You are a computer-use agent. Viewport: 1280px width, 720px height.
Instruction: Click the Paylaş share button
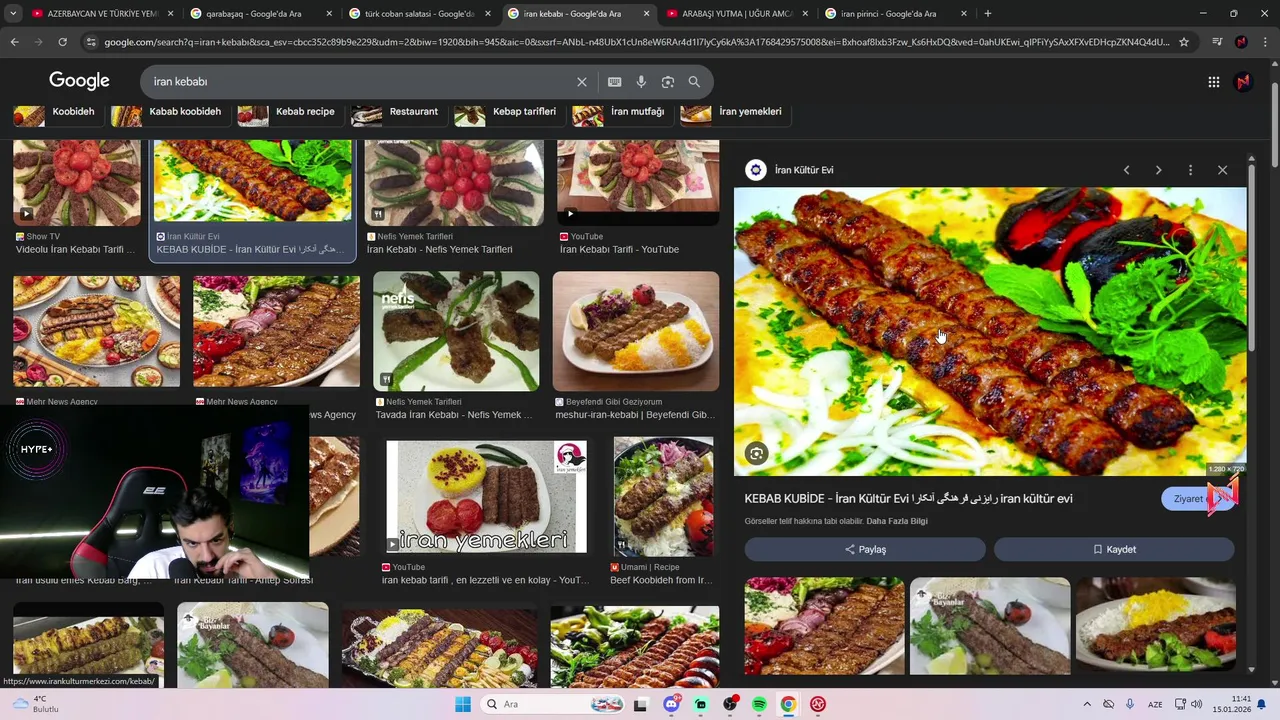865,549
